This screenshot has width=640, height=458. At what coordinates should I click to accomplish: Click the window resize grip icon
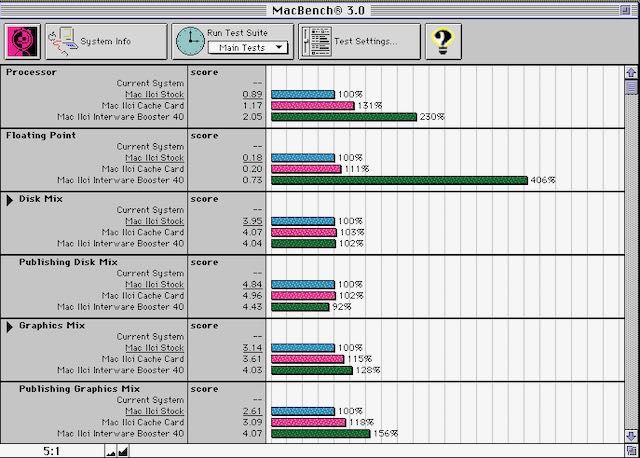click(x=631, y=451)
